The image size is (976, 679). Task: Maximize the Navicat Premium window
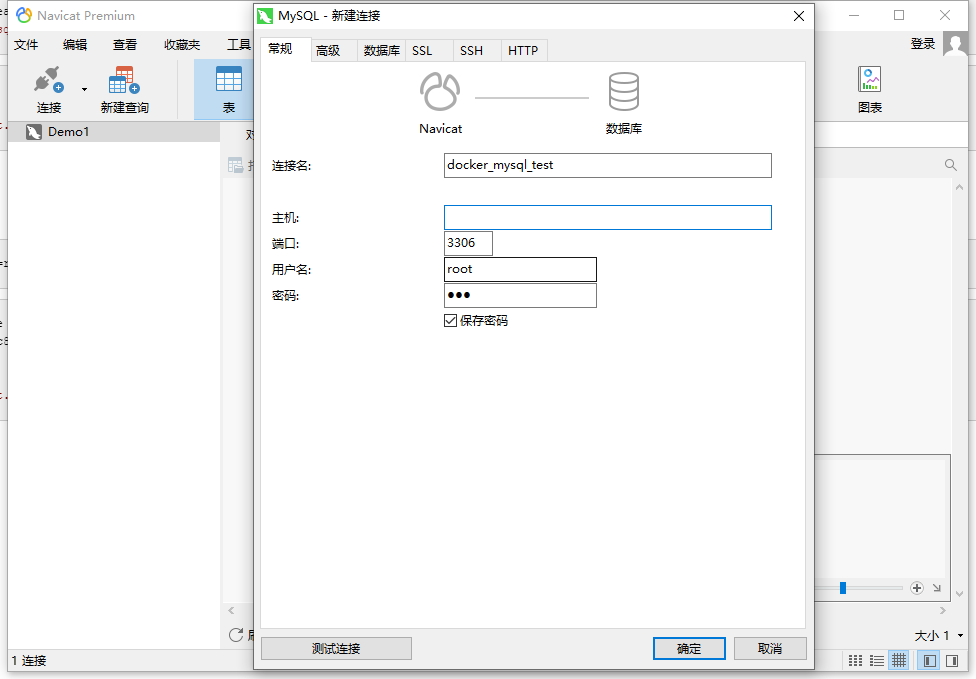click(x=899, y=15)
